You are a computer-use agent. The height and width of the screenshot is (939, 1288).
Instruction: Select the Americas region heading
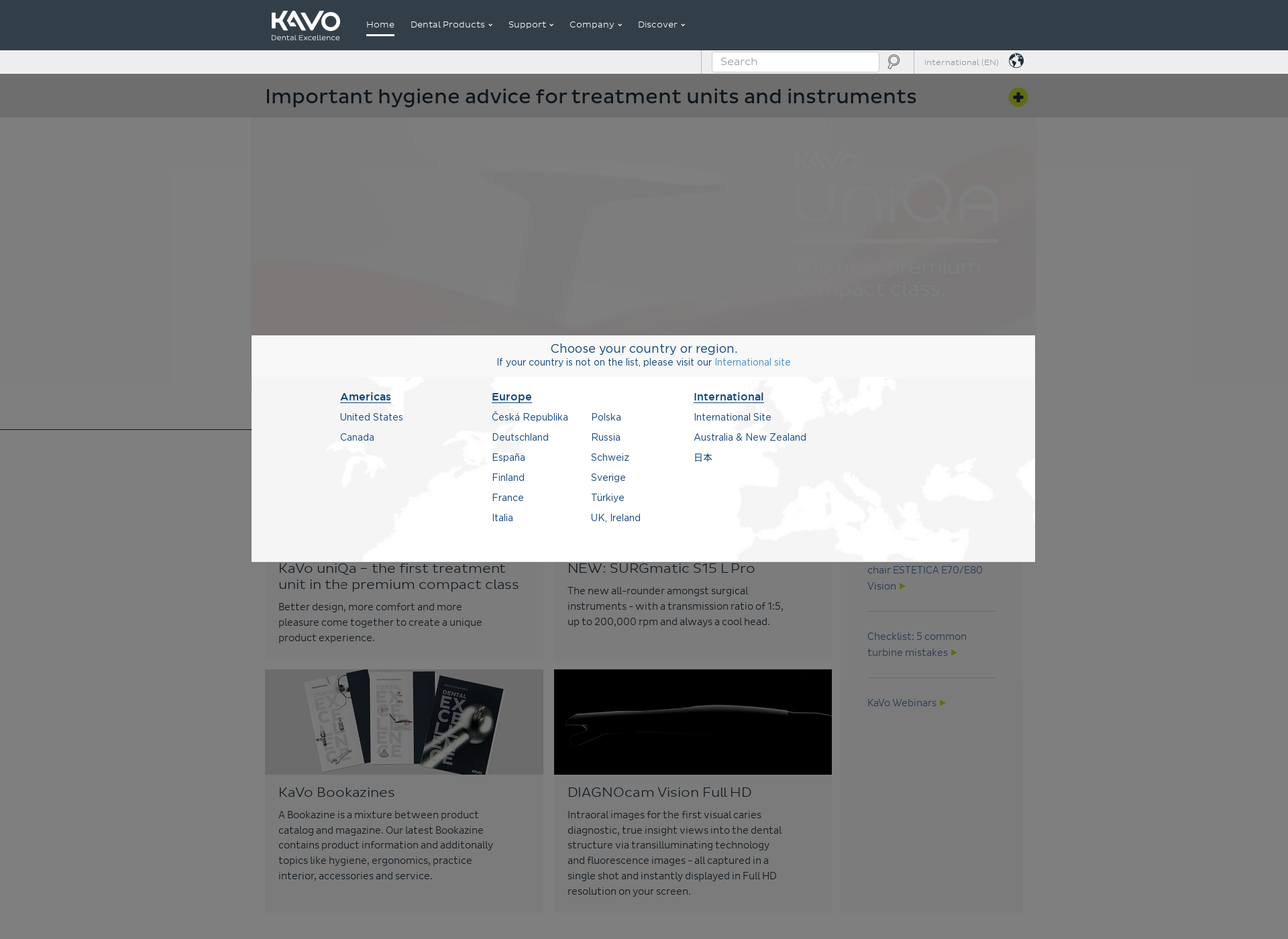(x=365, y=397)
